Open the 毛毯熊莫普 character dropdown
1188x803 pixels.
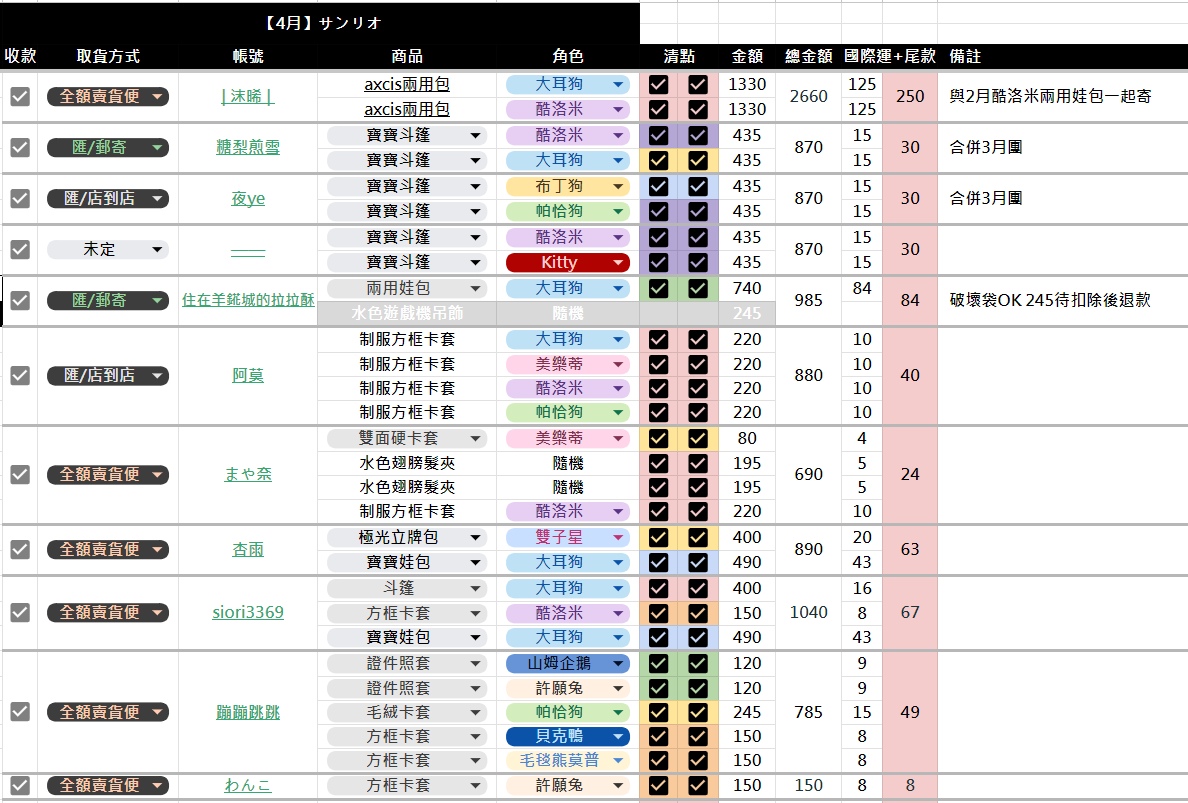point(567,760)
